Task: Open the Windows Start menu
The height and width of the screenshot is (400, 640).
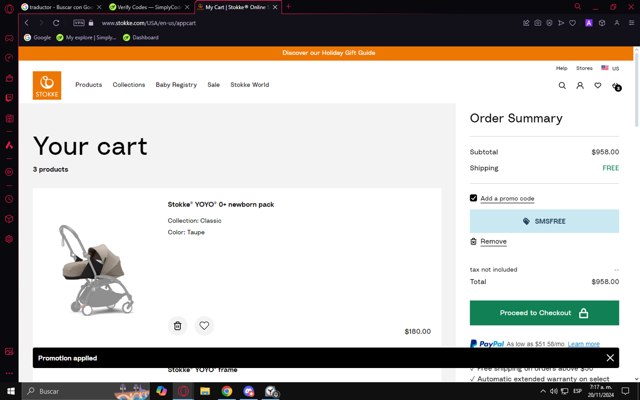Action: [11, 391]
